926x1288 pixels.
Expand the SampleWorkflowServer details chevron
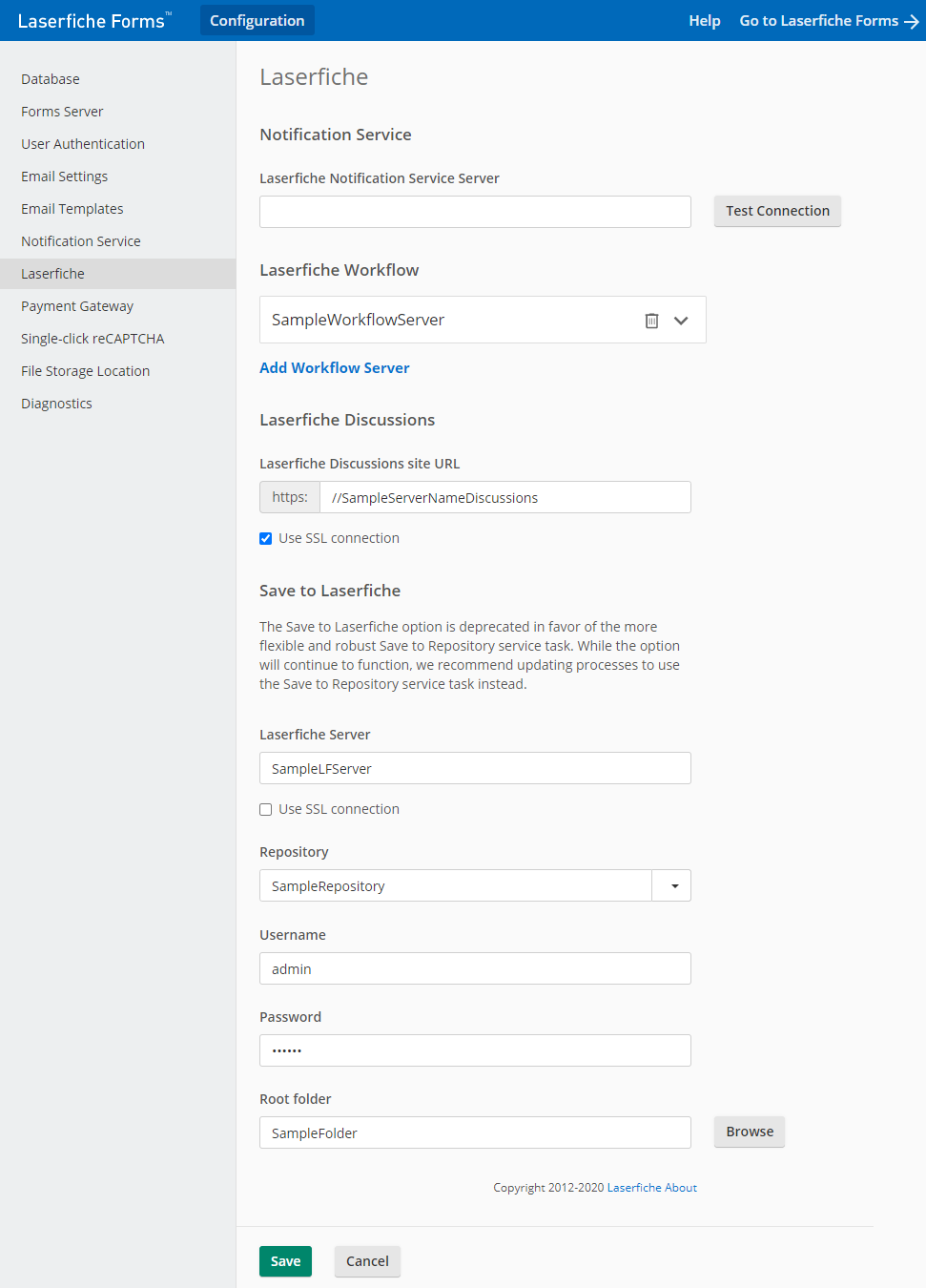pos(681,321)
